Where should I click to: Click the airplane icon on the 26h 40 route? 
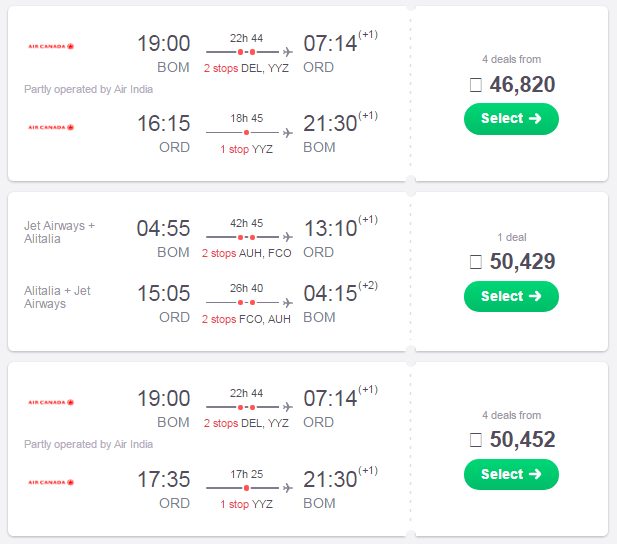click(x=288, y=303)
